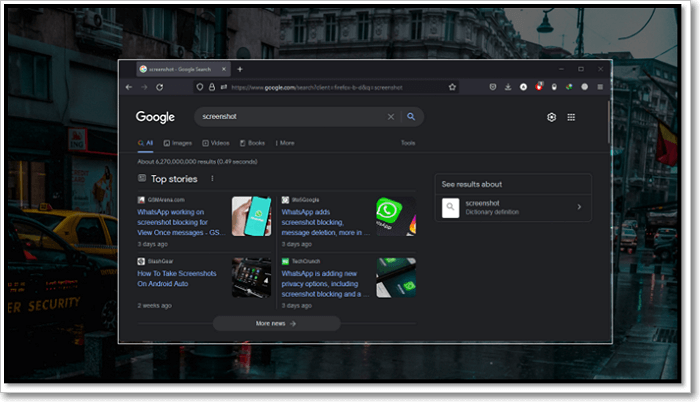Click the '2 weeks ago' timestamp
700x402 pixels.
tap(154, 306)
